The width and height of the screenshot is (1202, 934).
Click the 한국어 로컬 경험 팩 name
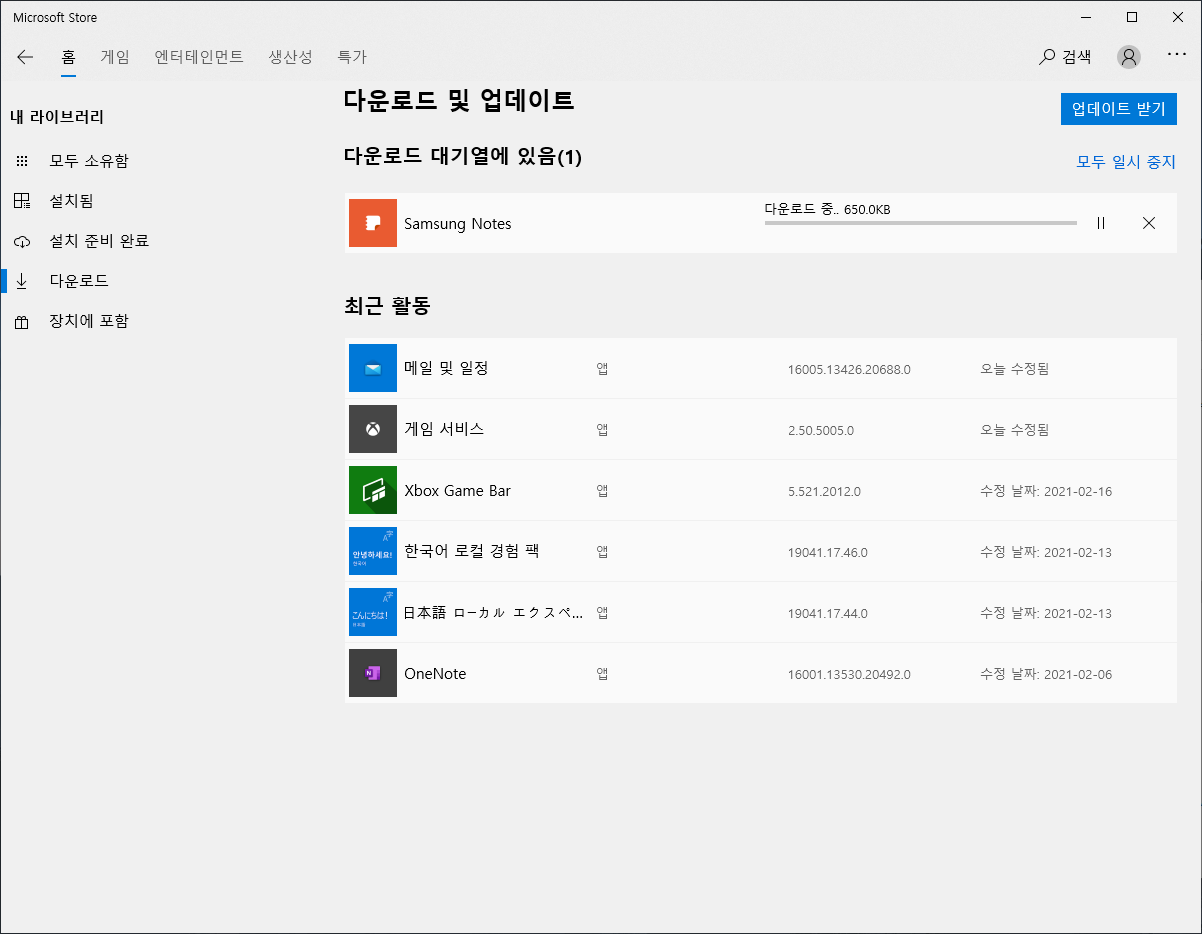[472, 551]
